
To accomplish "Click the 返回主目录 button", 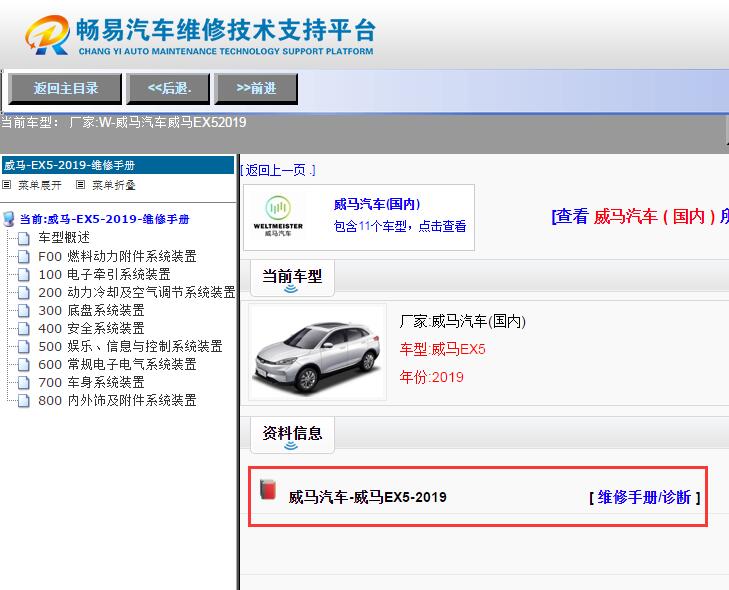I will tap(65, 88).
